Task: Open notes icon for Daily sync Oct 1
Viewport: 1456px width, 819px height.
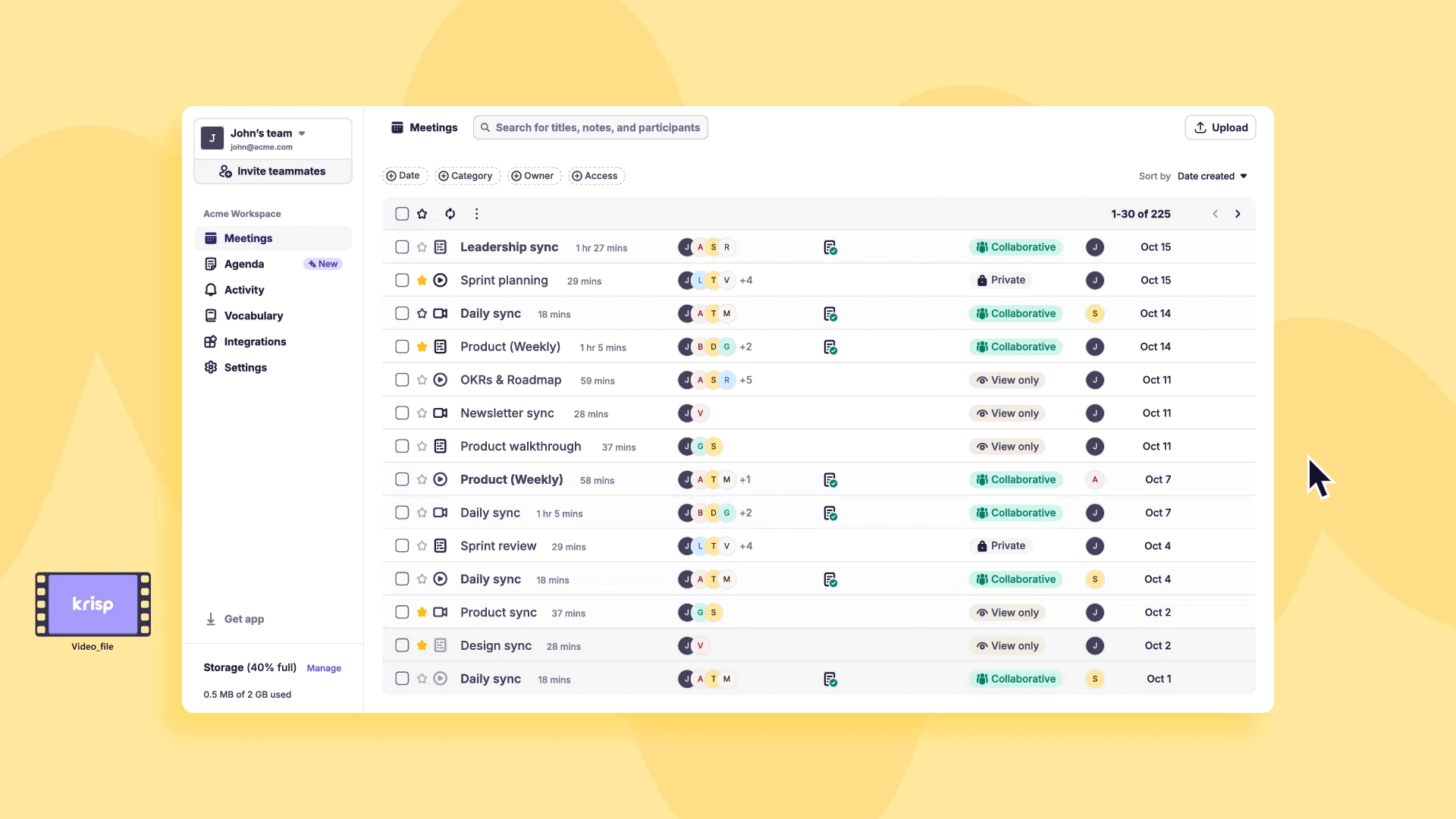Action: click(x=830, y=679)
